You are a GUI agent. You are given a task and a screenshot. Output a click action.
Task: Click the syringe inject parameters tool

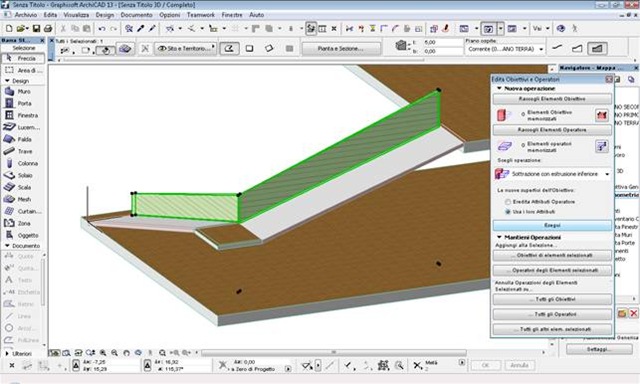point(152,29)
